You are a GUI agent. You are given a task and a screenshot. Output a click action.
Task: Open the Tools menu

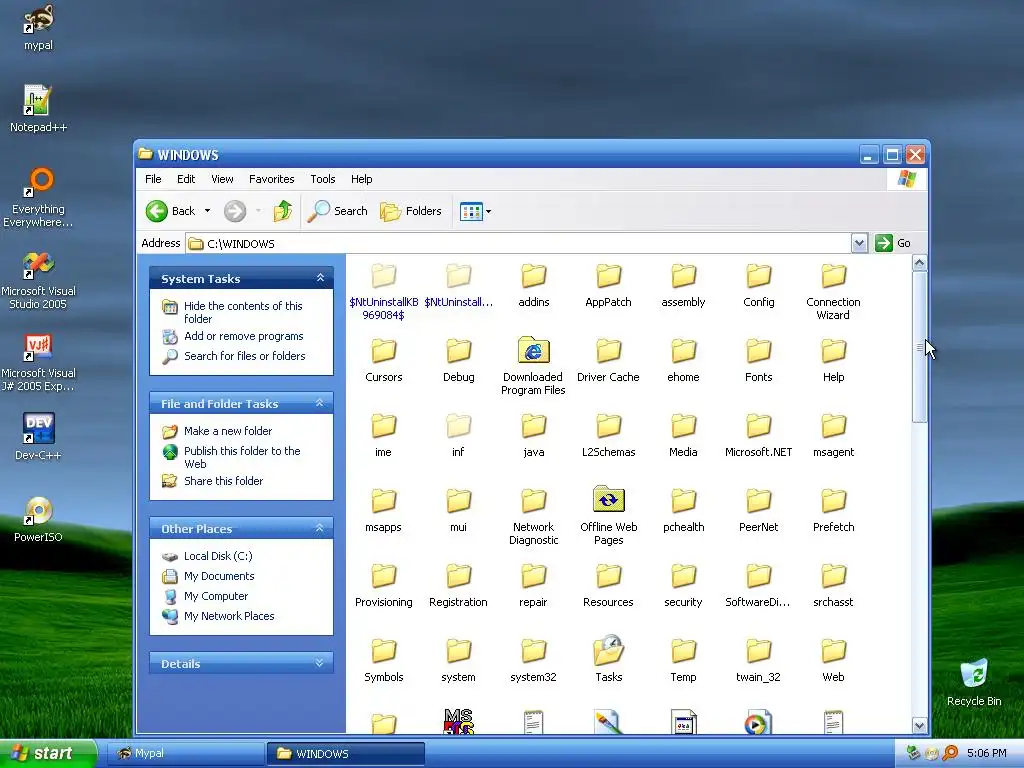coord(323,179)
